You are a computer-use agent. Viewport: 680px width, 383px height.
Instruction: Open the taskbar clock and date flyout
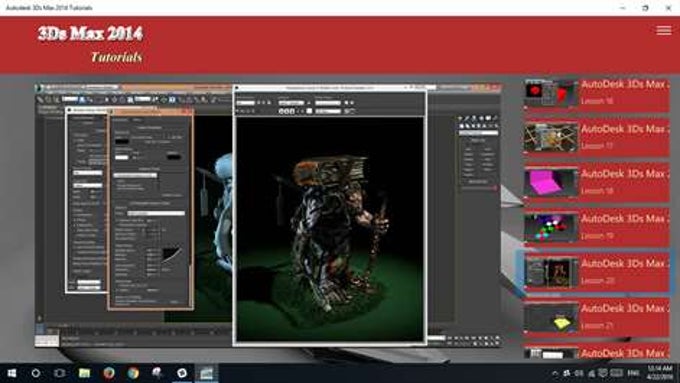coord(660,373)
